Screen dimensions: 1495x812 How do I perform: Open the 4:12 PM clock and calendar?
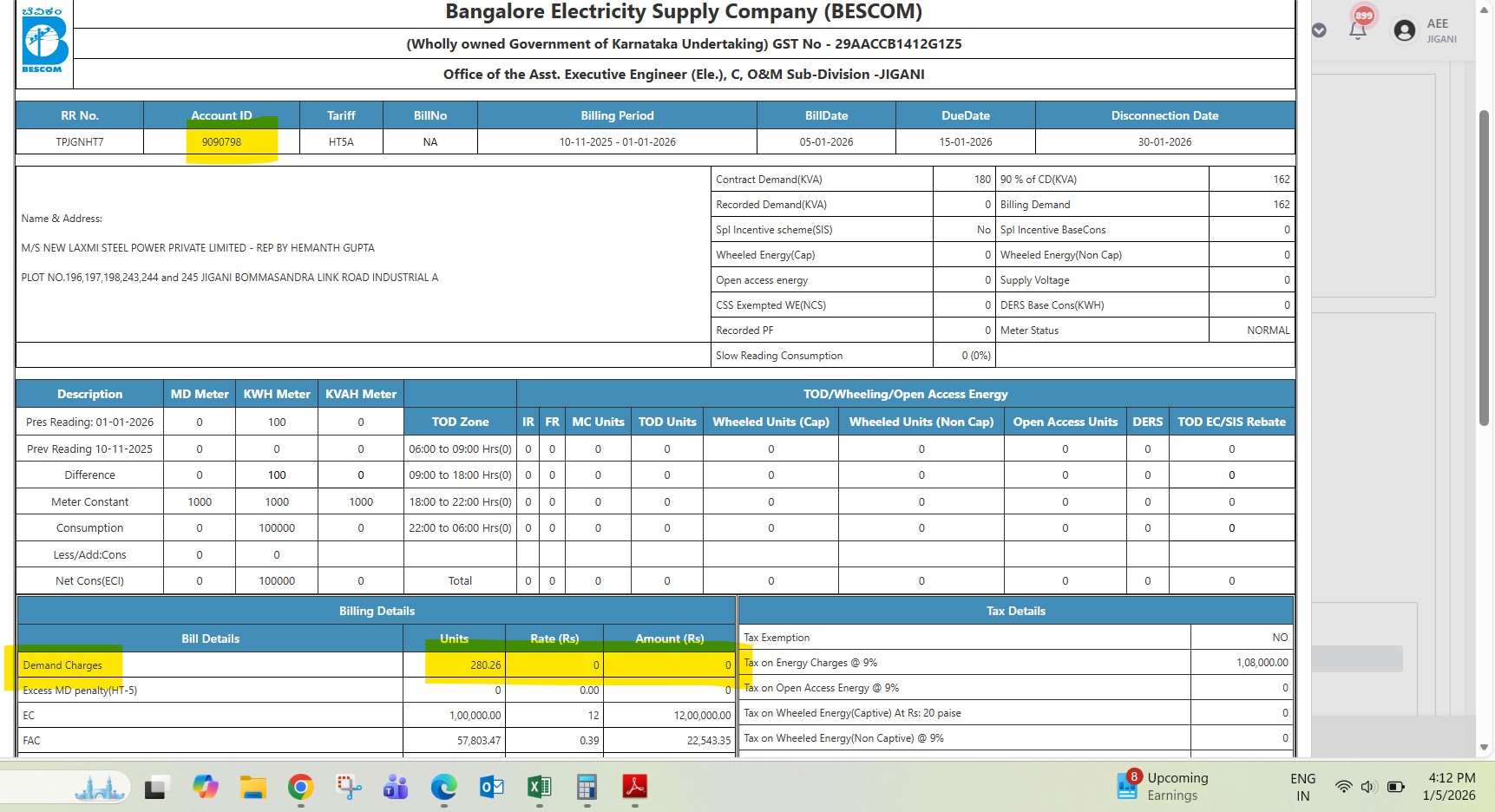click(x=1448, y=787)
